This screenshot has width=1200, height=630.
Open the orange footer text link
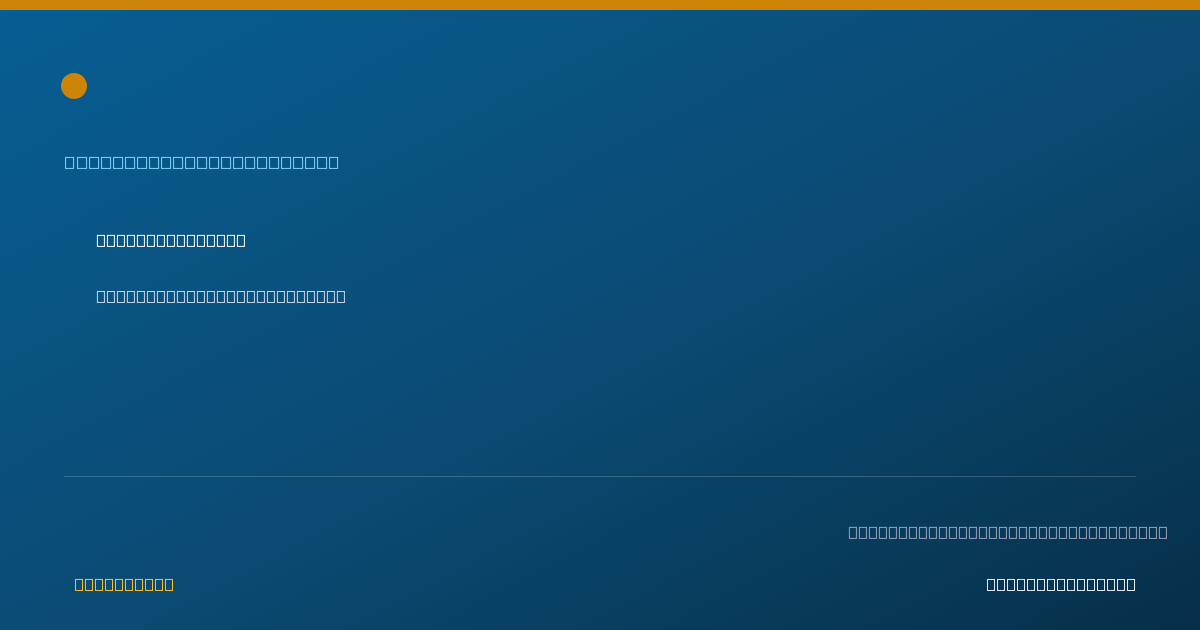pyautogui.click(x=124, y=584)
